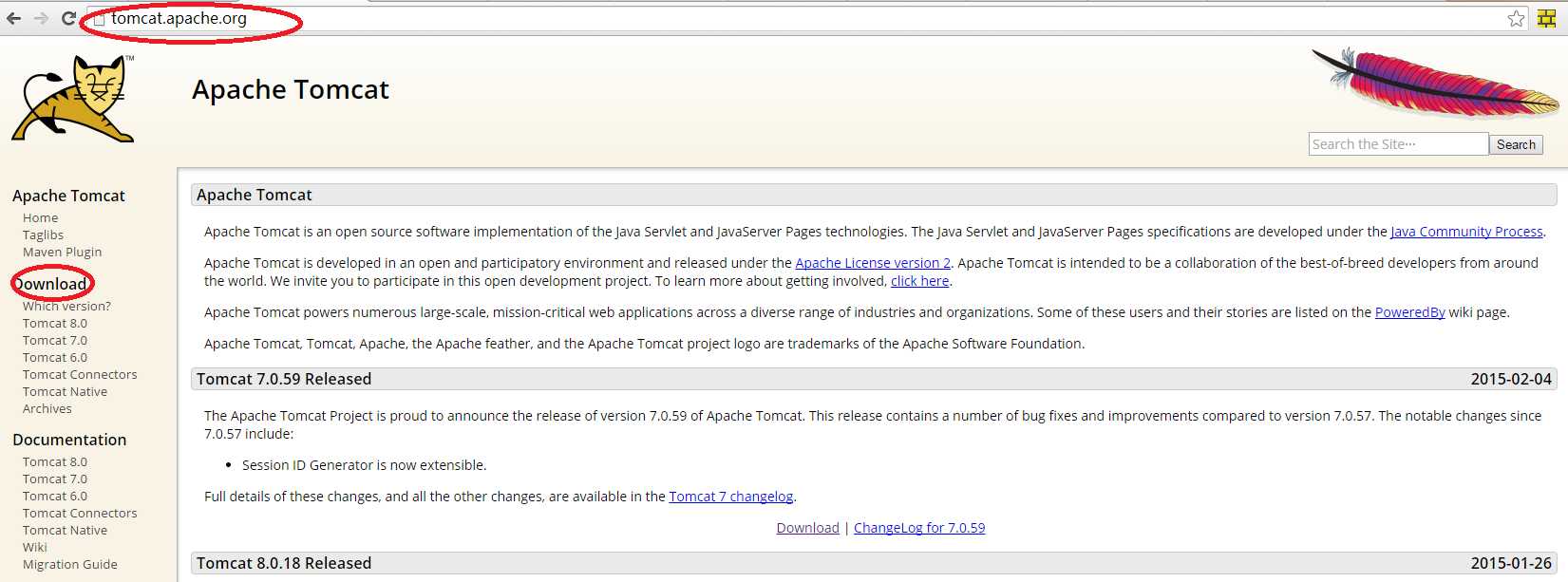Open Tomcat 8.0 under Download
1568x582 pixels.
[55, 324]
